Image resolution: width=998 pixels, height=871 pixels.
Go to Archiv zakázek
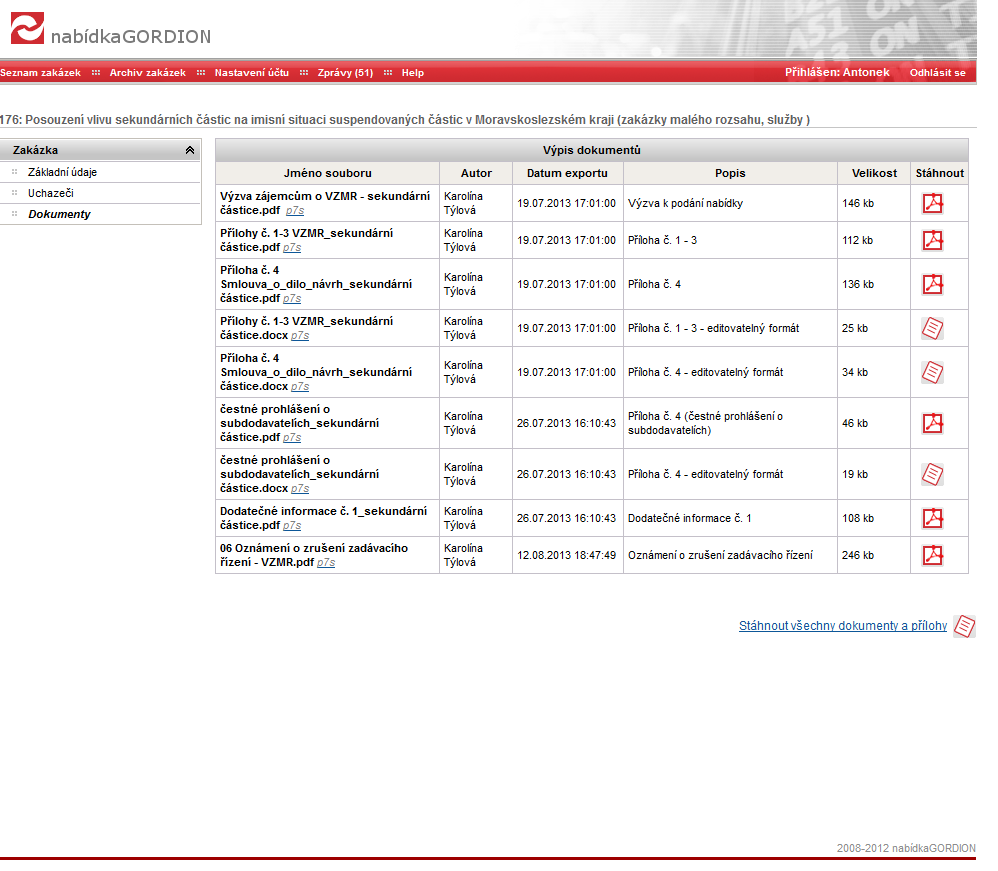(x=147, y=73)
